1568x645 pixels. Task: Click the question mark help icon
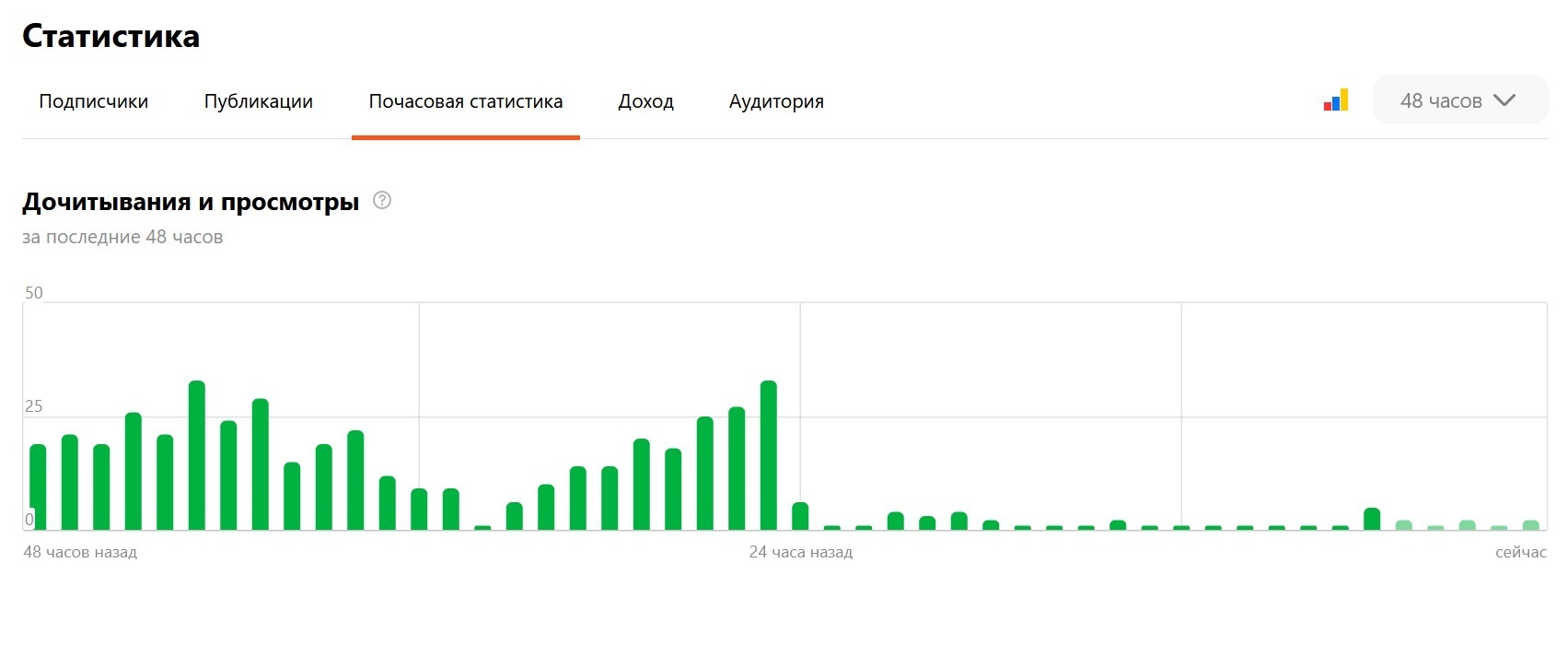(382, 201)
